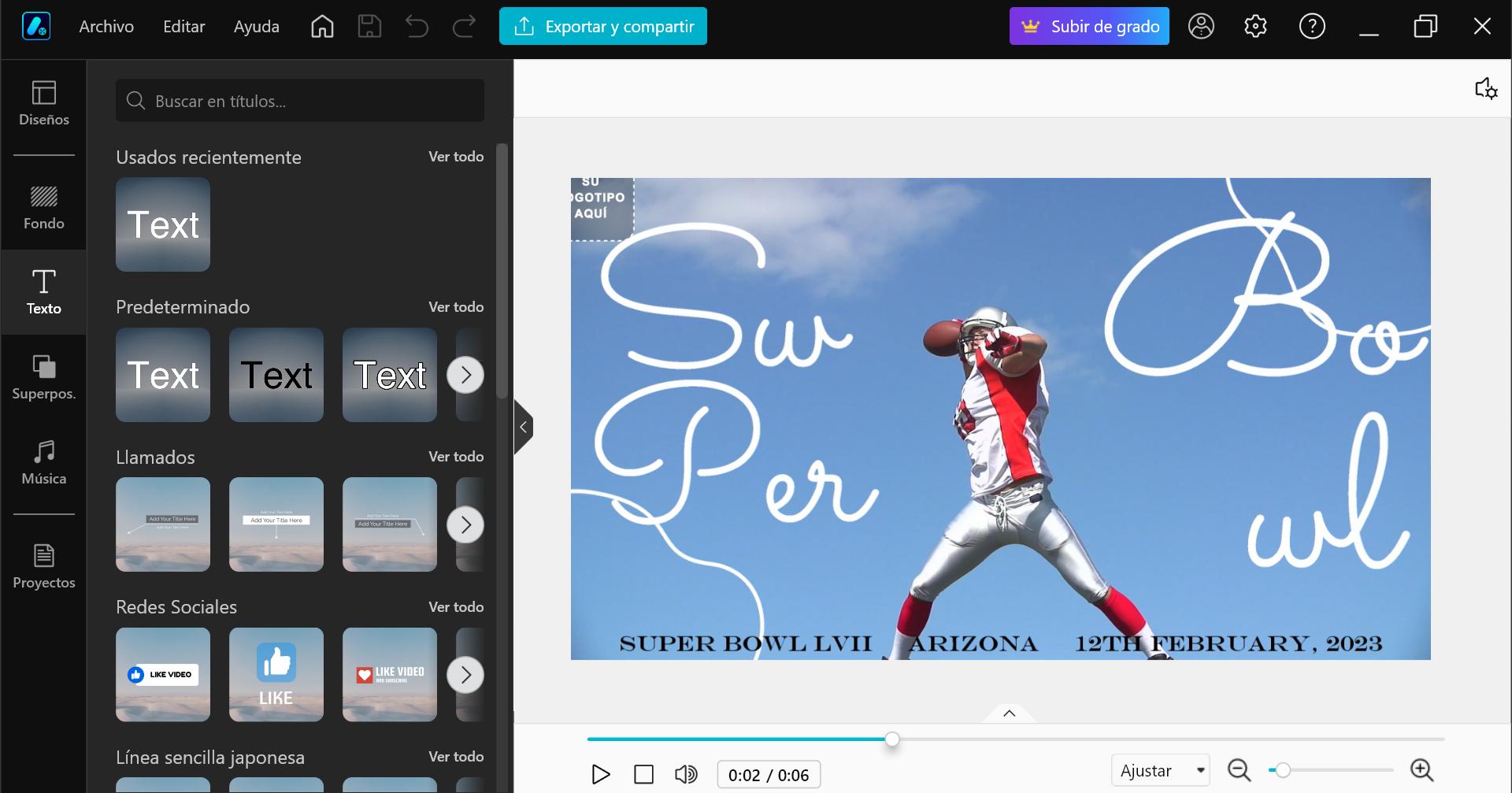The height and width of the screenshot is (793, 1512).
Task: Collapse the left titles panel
Action: coord(523,427)
